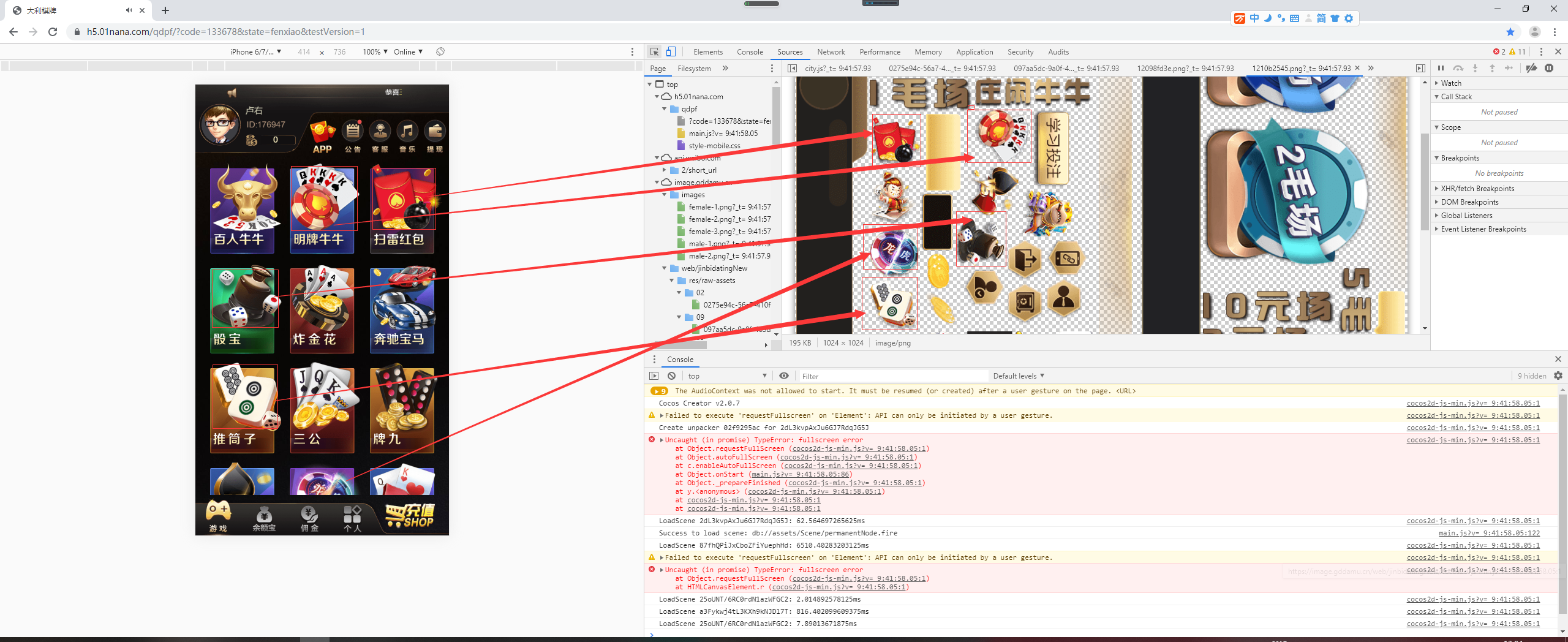1568x642 pixels.
Task: Open the 100% zoom dropdown
Action: pyautogui.click(x=375, y=51)
